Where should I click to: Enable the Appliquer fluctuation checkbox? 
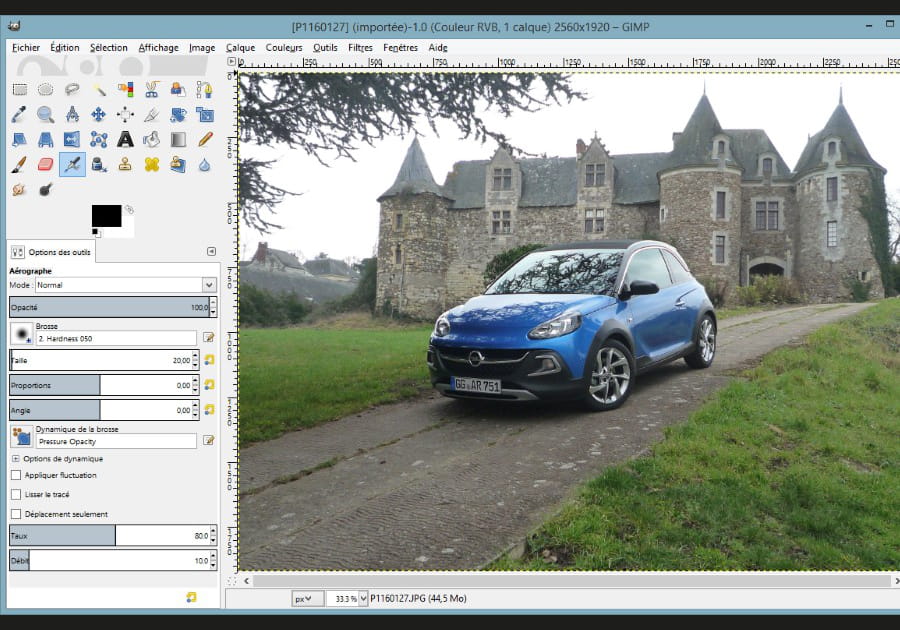16,475
